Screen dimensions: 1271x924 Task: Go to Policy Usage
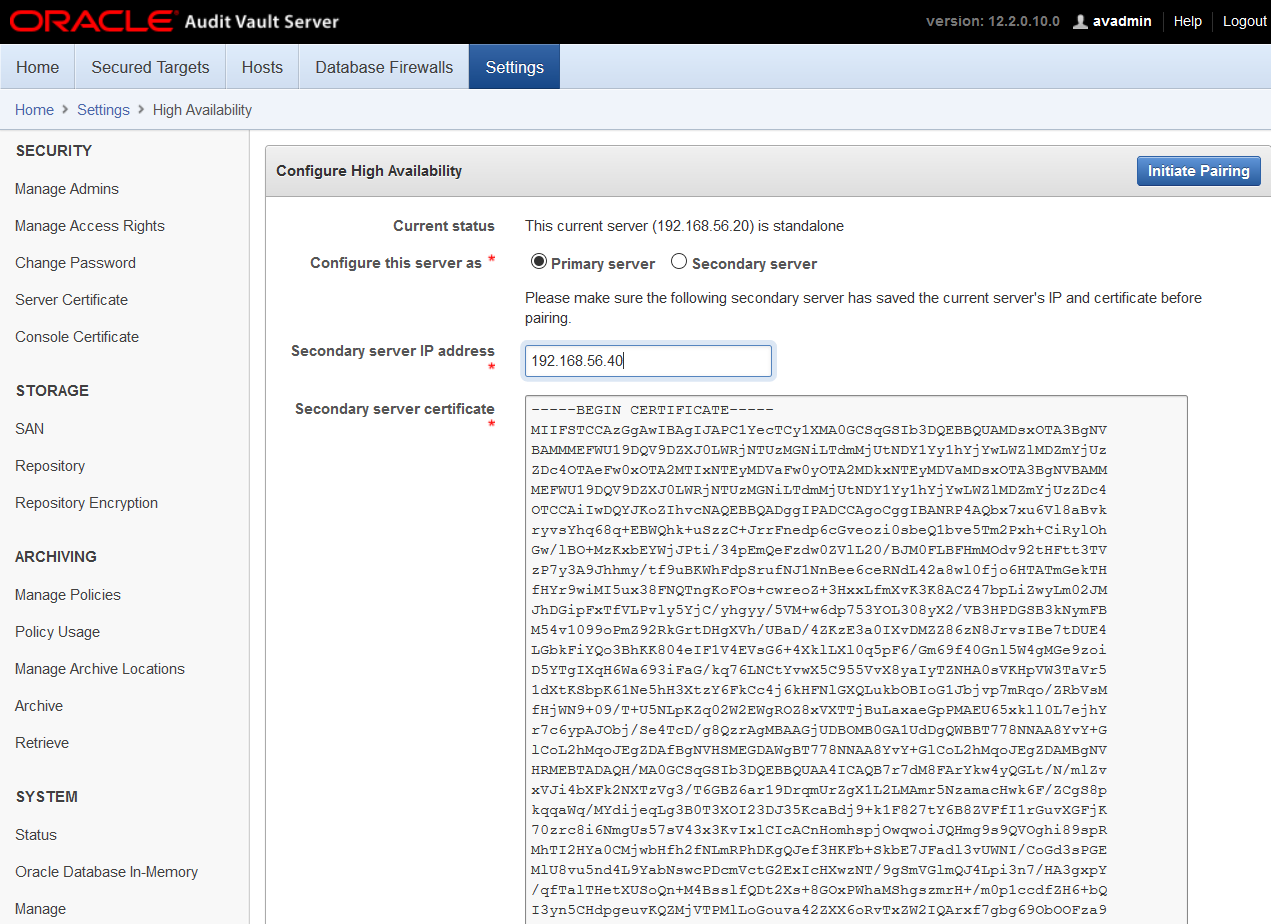pos(57,632)
